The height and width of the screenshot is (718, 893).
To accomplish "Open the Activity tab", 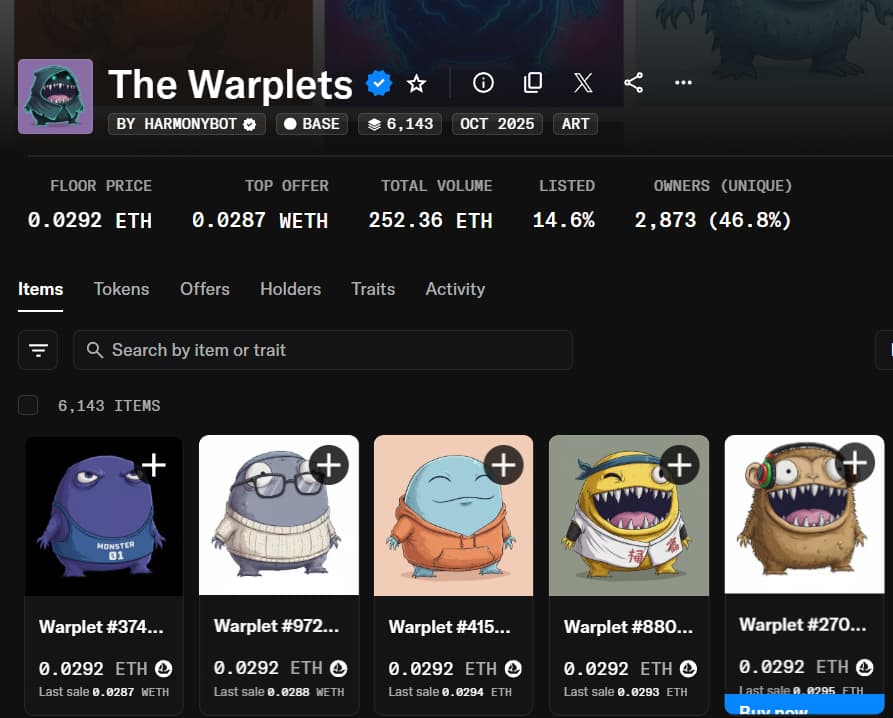I will click(455, 289).
